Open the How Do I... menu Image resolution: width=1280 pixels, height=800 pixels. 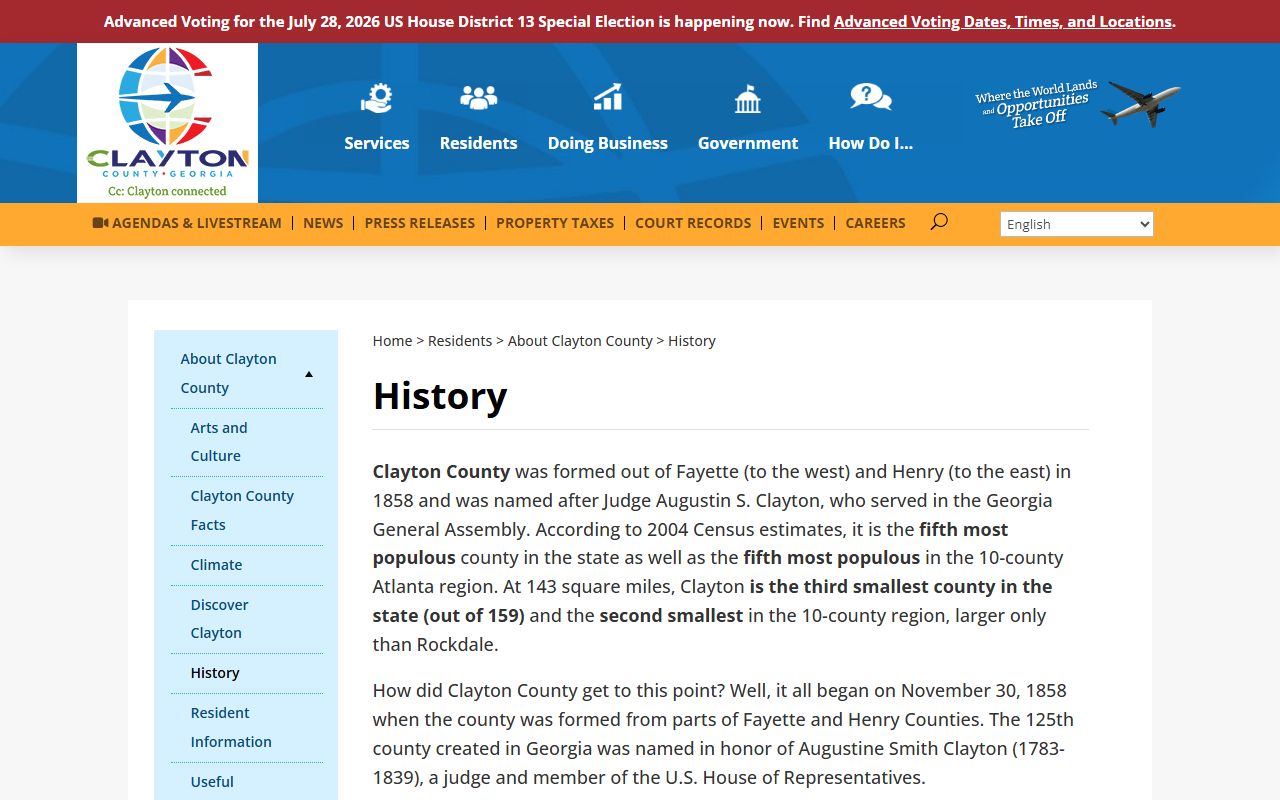click(870, 143)
